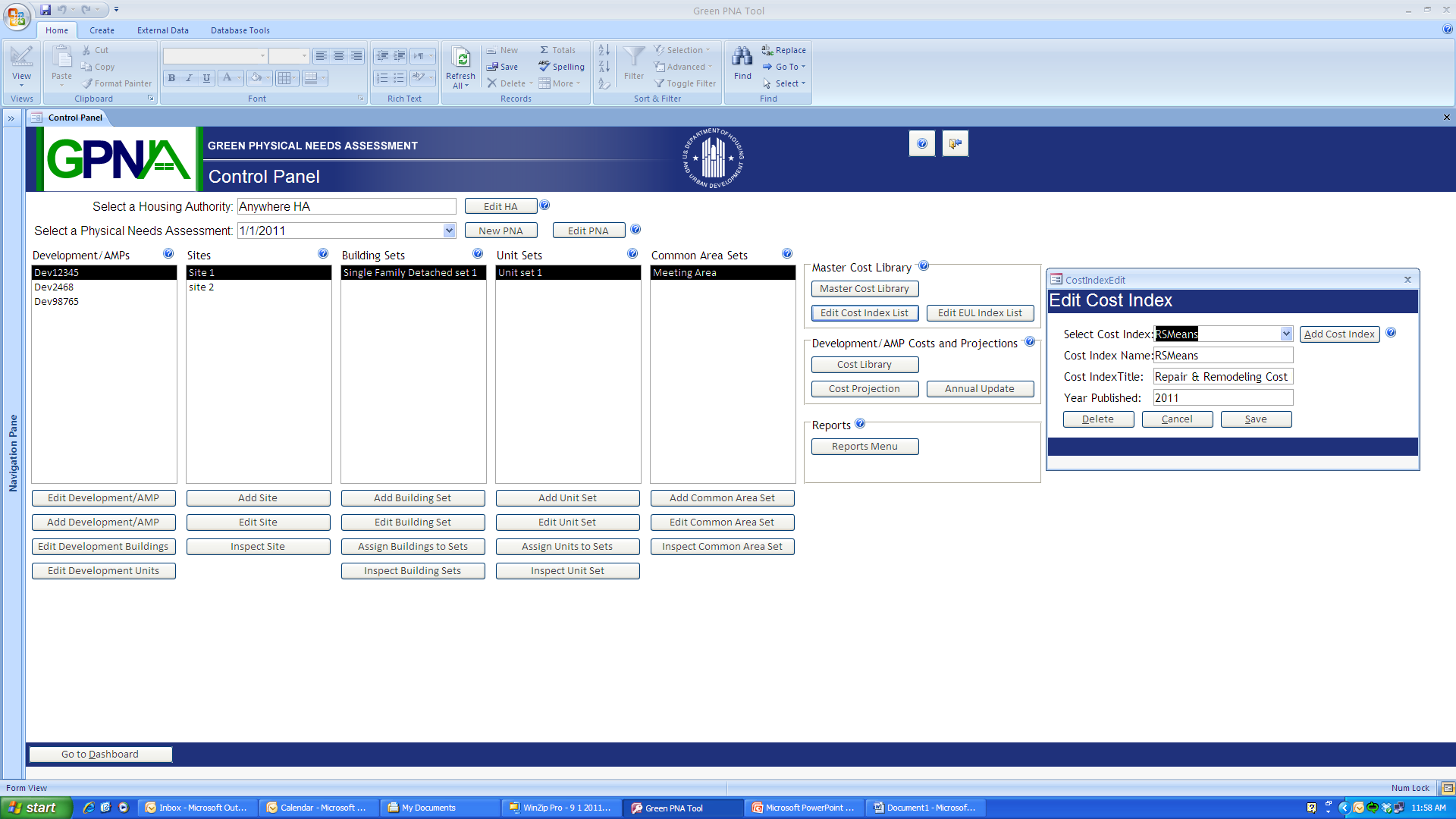
Task: Click the exit door icon in header
Action: pos(955,143)
